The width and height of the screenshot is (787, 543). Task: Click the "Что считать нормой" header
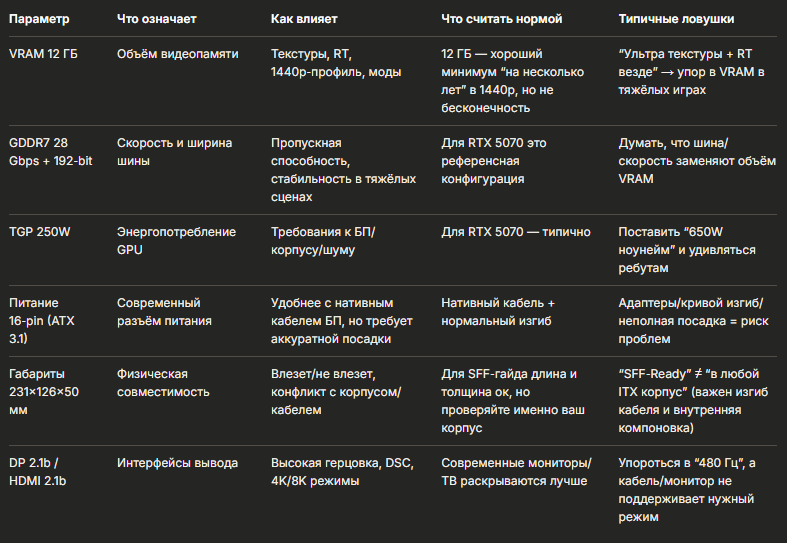(501, 19)
